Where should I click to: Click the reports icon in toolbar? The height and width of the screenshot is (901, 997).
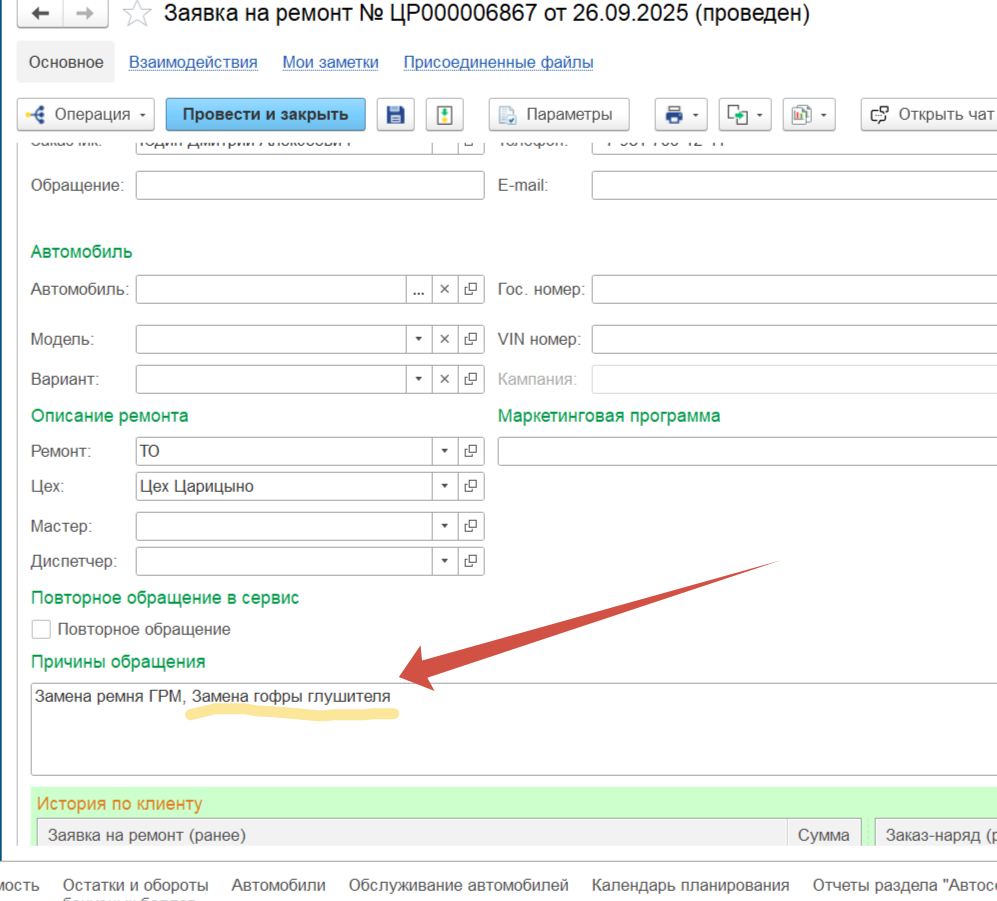(x=809, y=114)
